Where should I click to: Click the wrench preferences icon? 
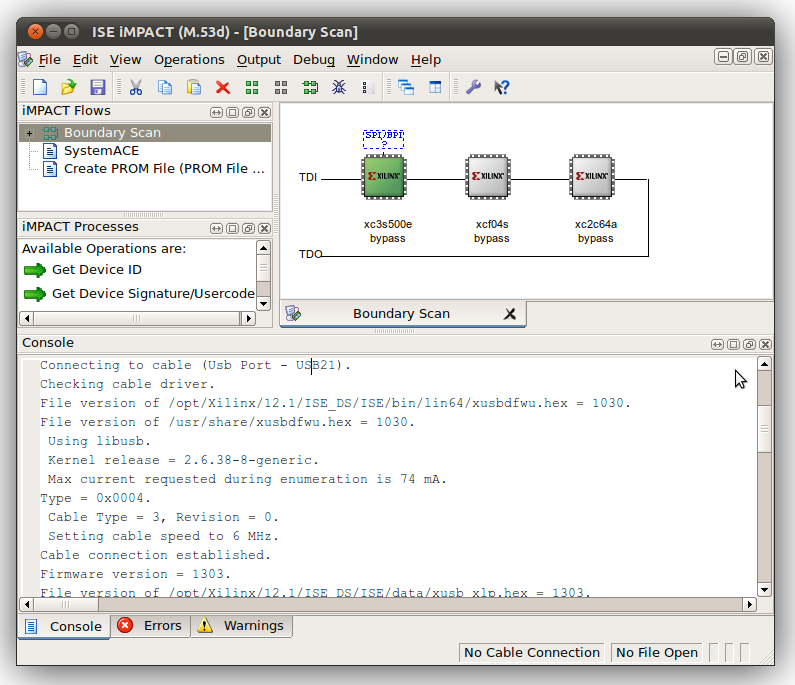[473, 87]
